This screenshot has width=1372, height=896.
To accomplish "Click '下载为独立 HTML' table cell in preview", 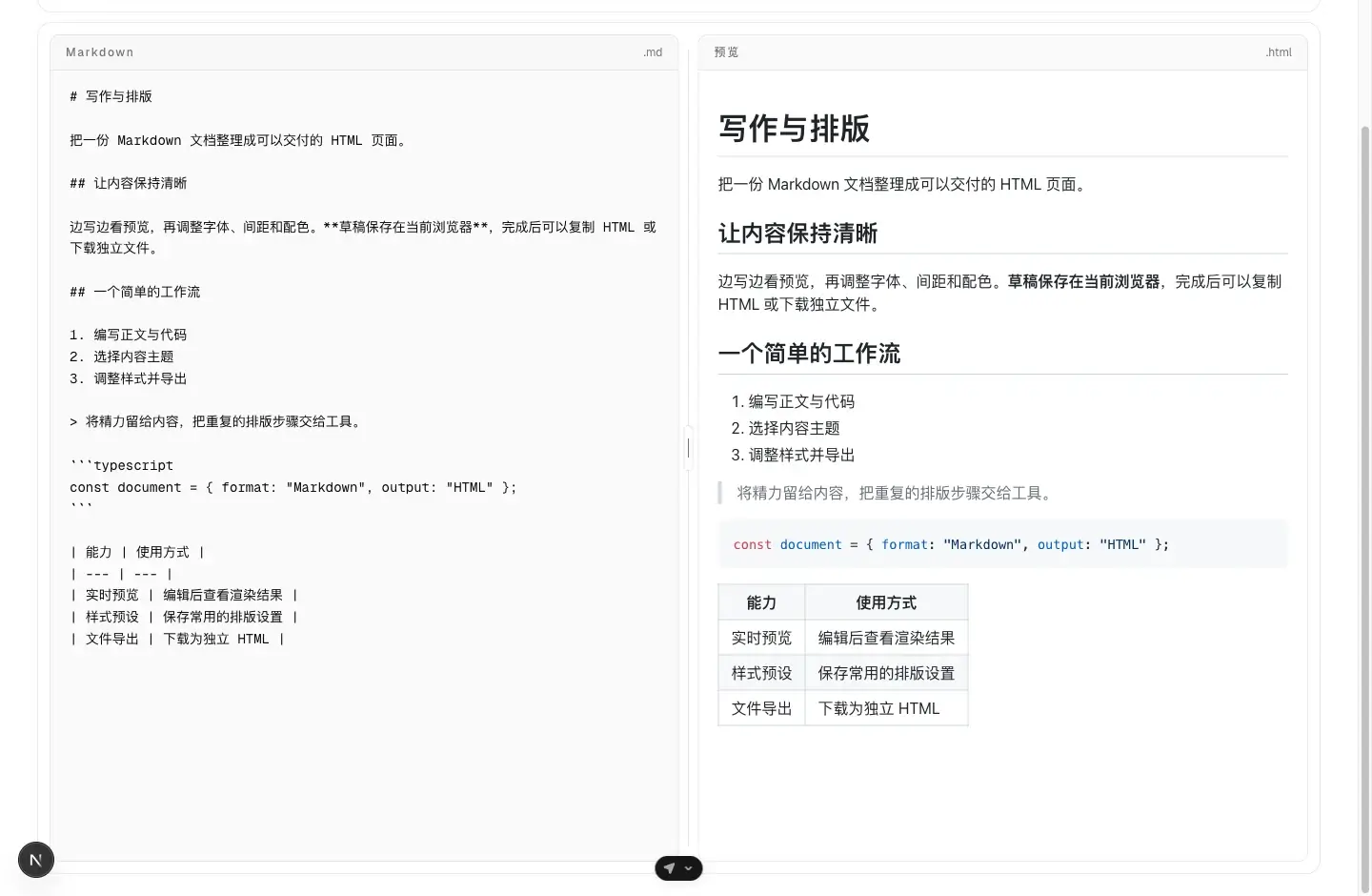I will point(886,708).
